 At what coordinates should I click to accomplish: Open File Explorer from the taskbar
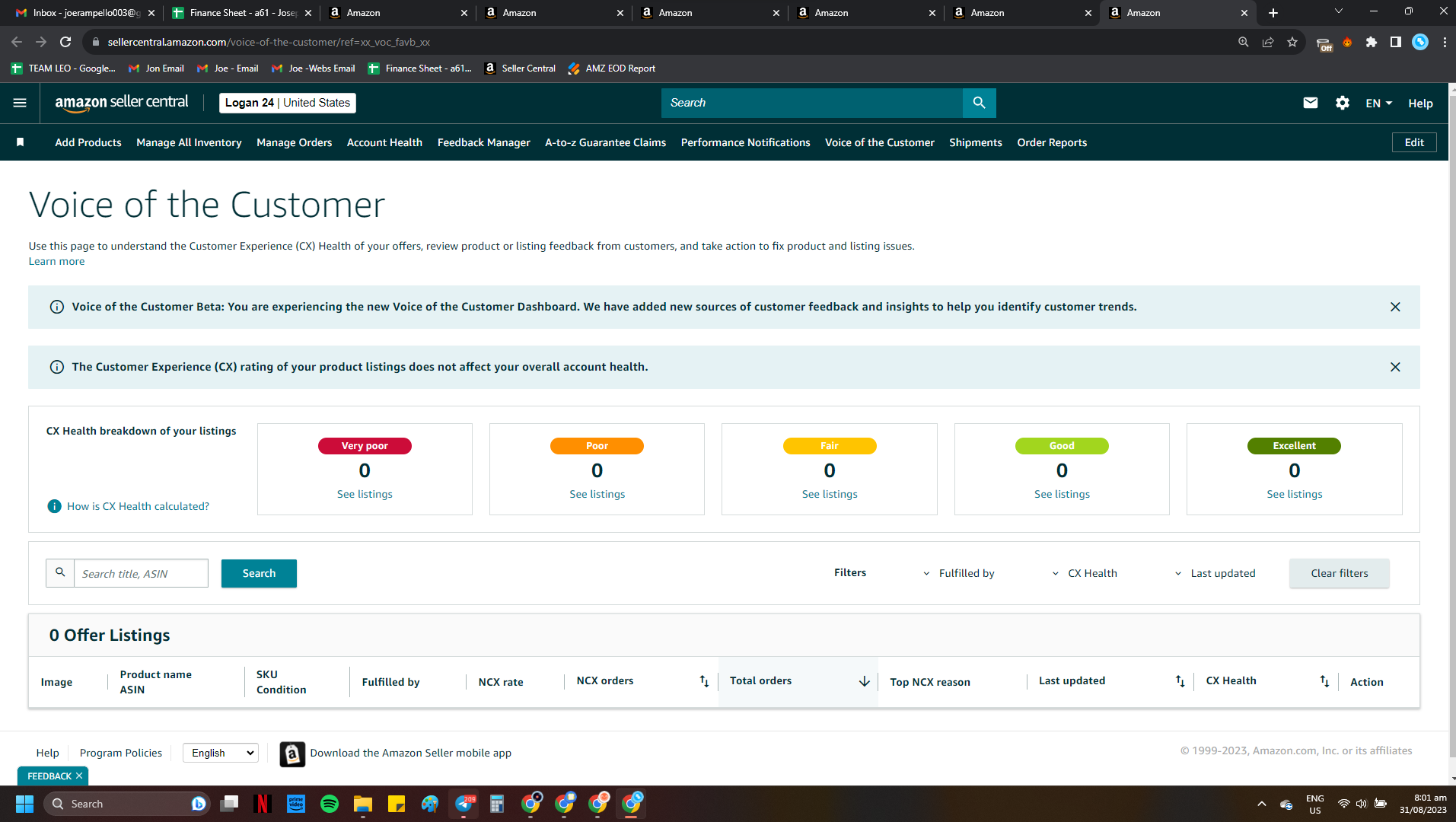click(363, 804)
